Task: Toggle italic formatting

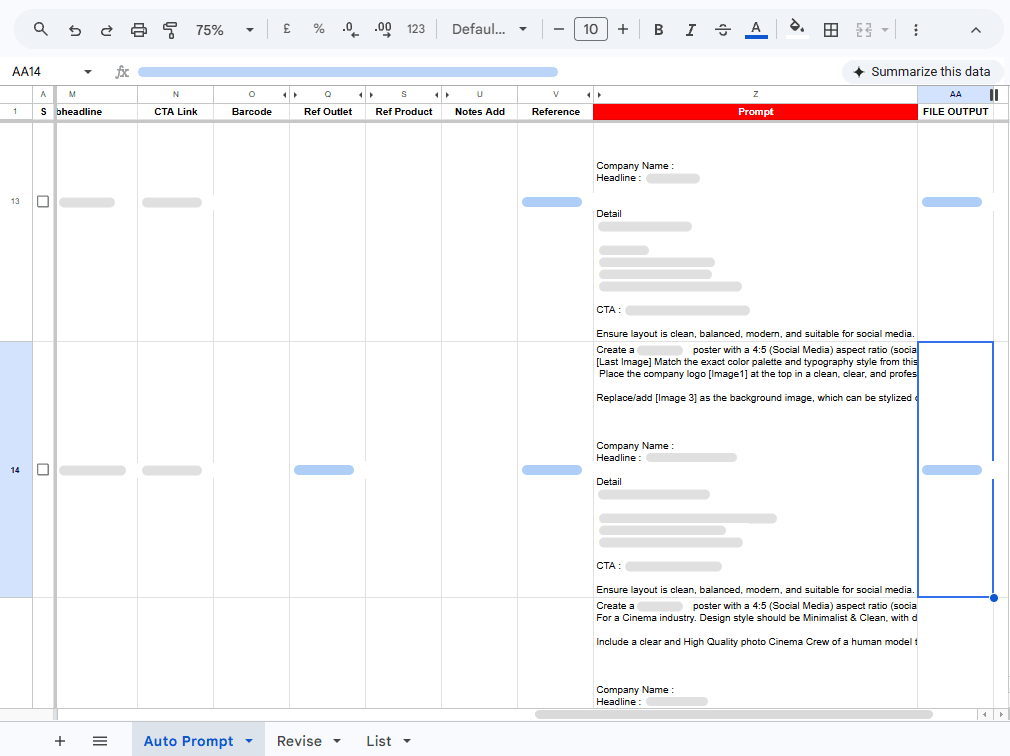Action: [691, 30]
